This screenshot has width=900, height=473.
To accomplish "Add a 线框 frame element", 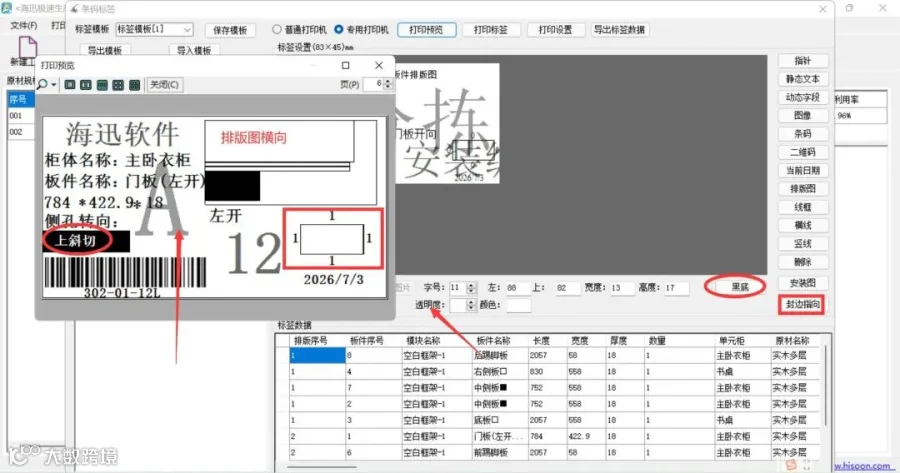I will point(802,207).
